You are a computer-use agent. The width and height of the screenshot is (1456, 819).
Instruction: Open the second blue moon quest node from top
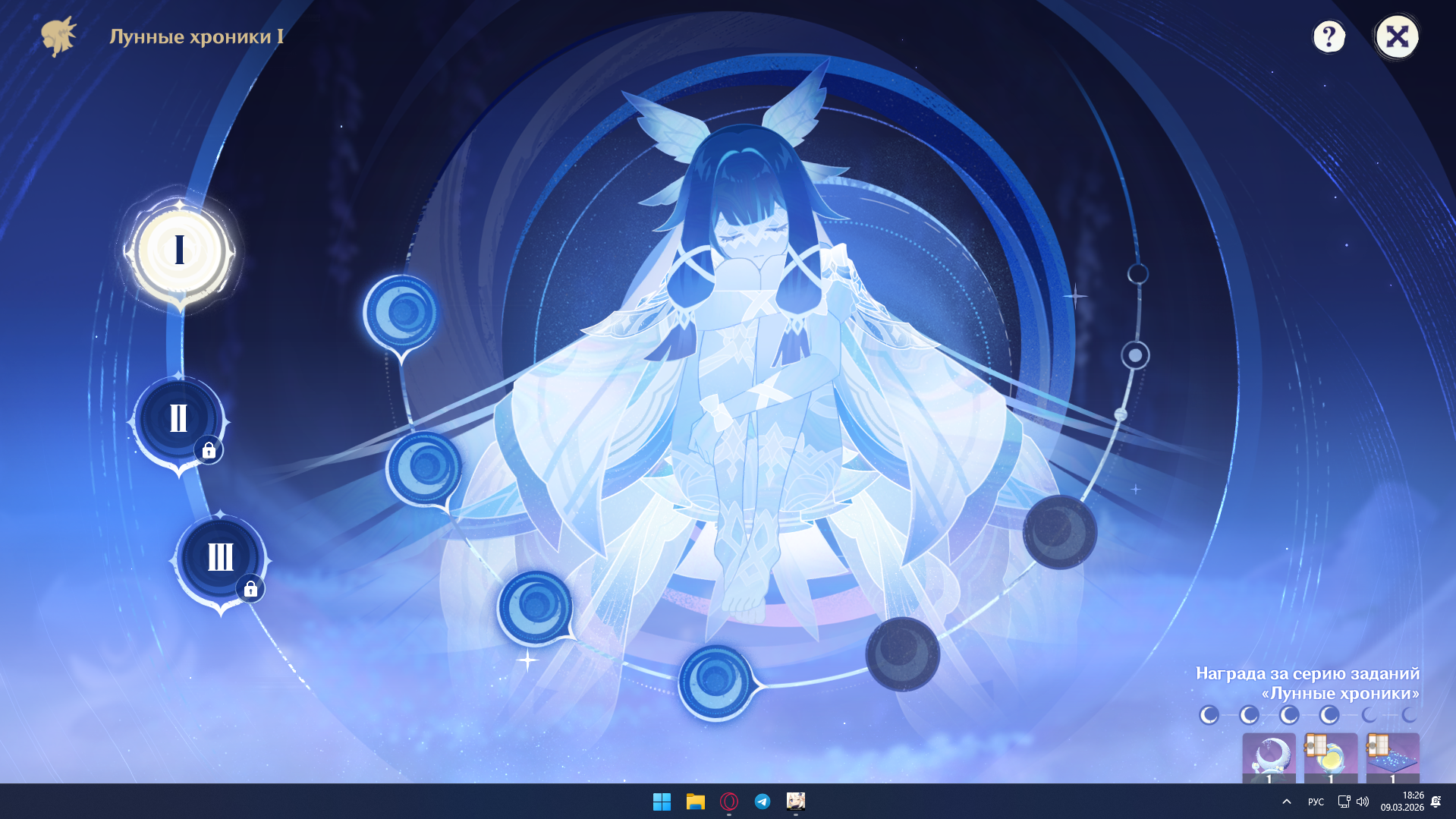point(424,468)
